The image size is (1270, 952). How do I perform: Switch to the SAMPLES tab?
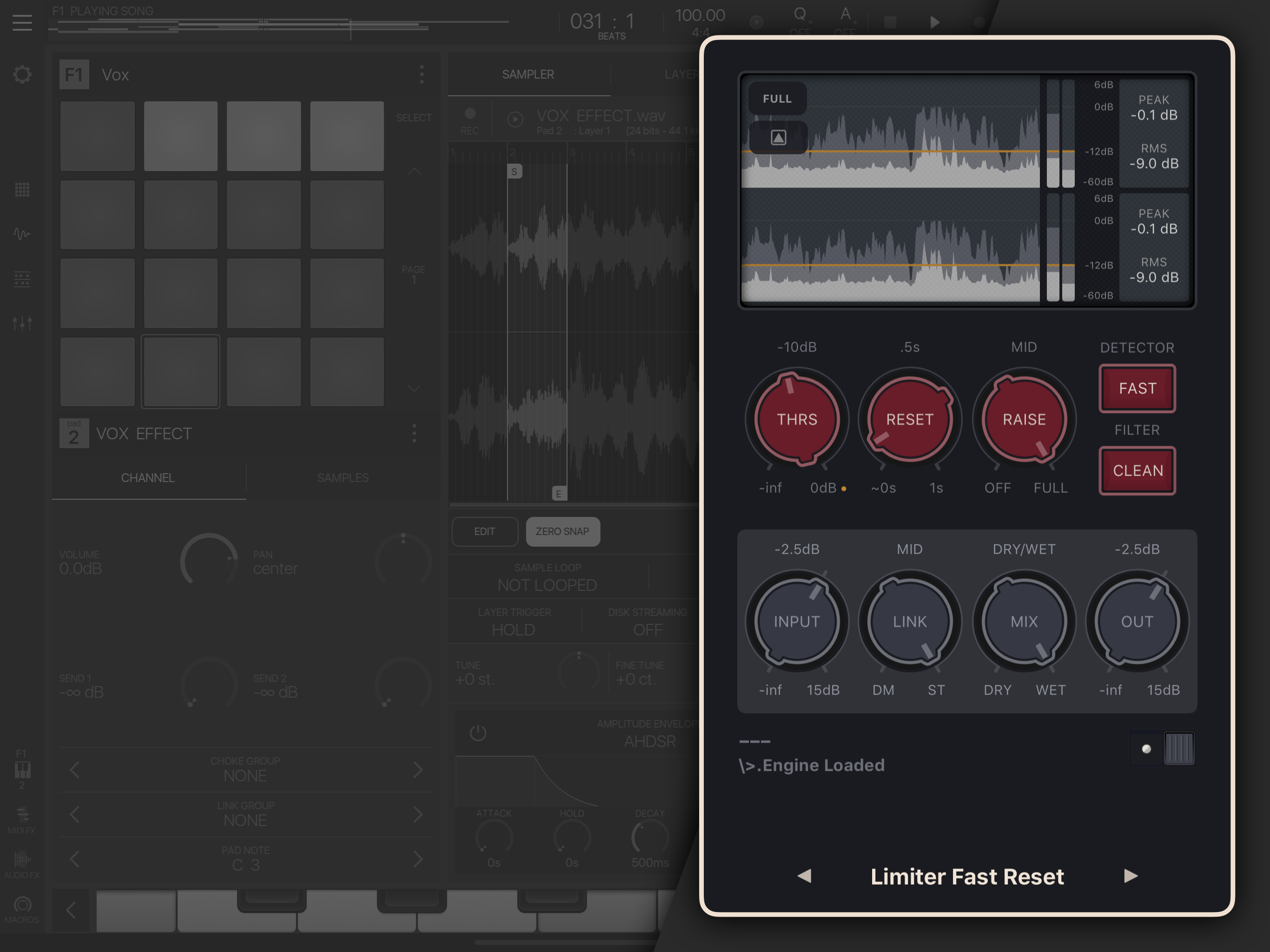tap(343, 478)
